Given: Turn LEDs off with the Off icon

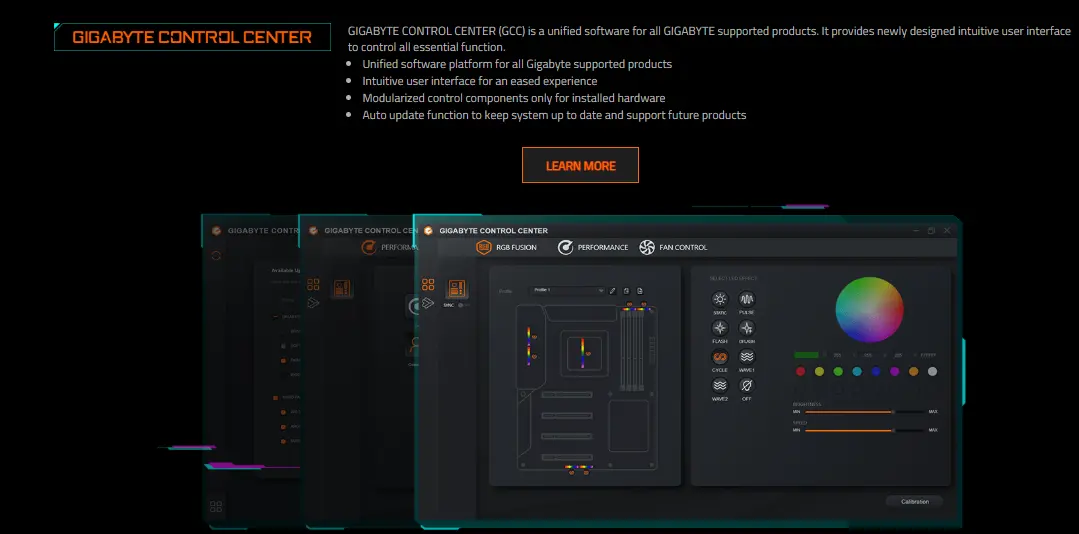Looking at the screenshot, I should point(747,385).
